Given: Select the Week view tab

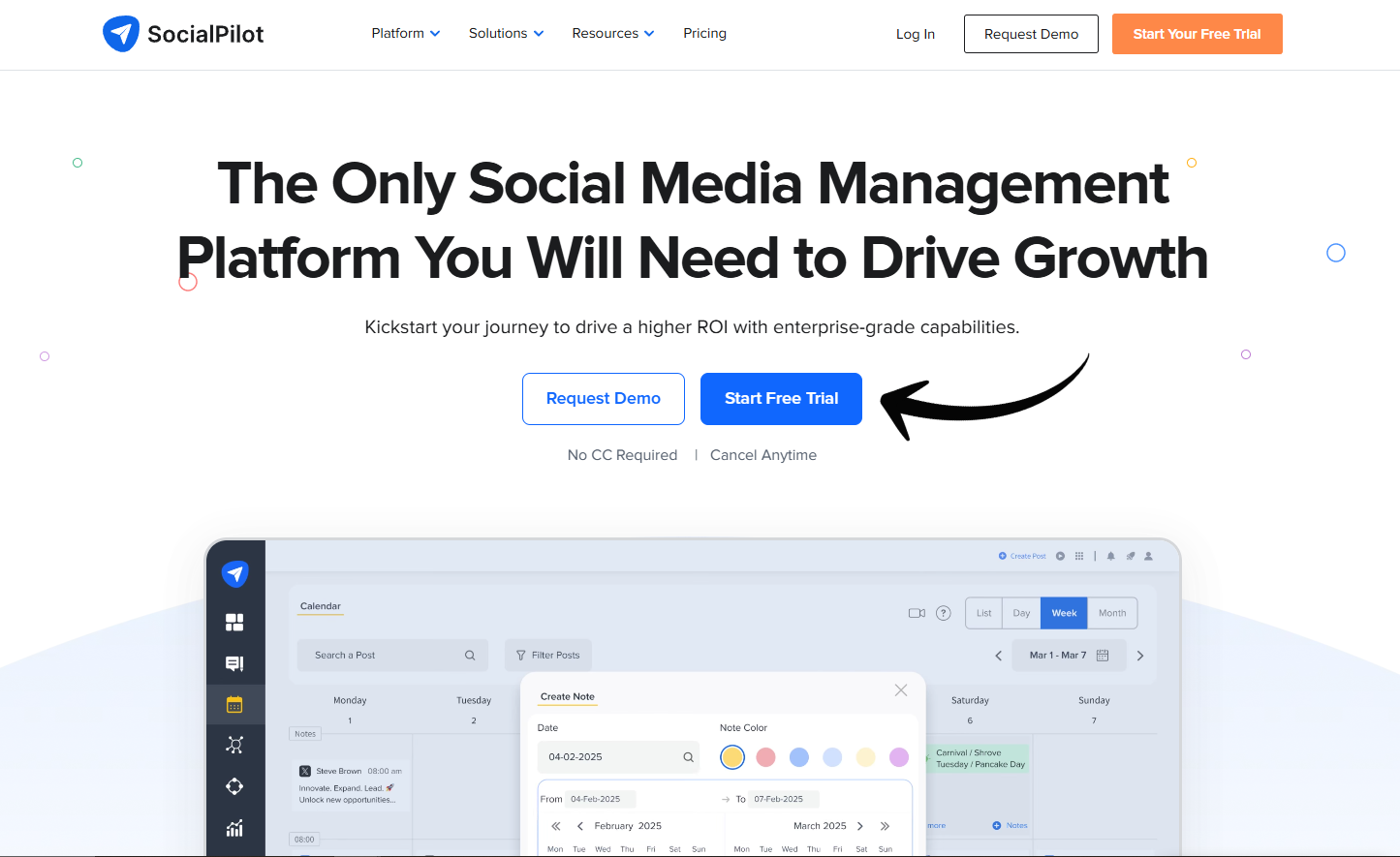Looking at the screenshot, I should [1064, 613].
